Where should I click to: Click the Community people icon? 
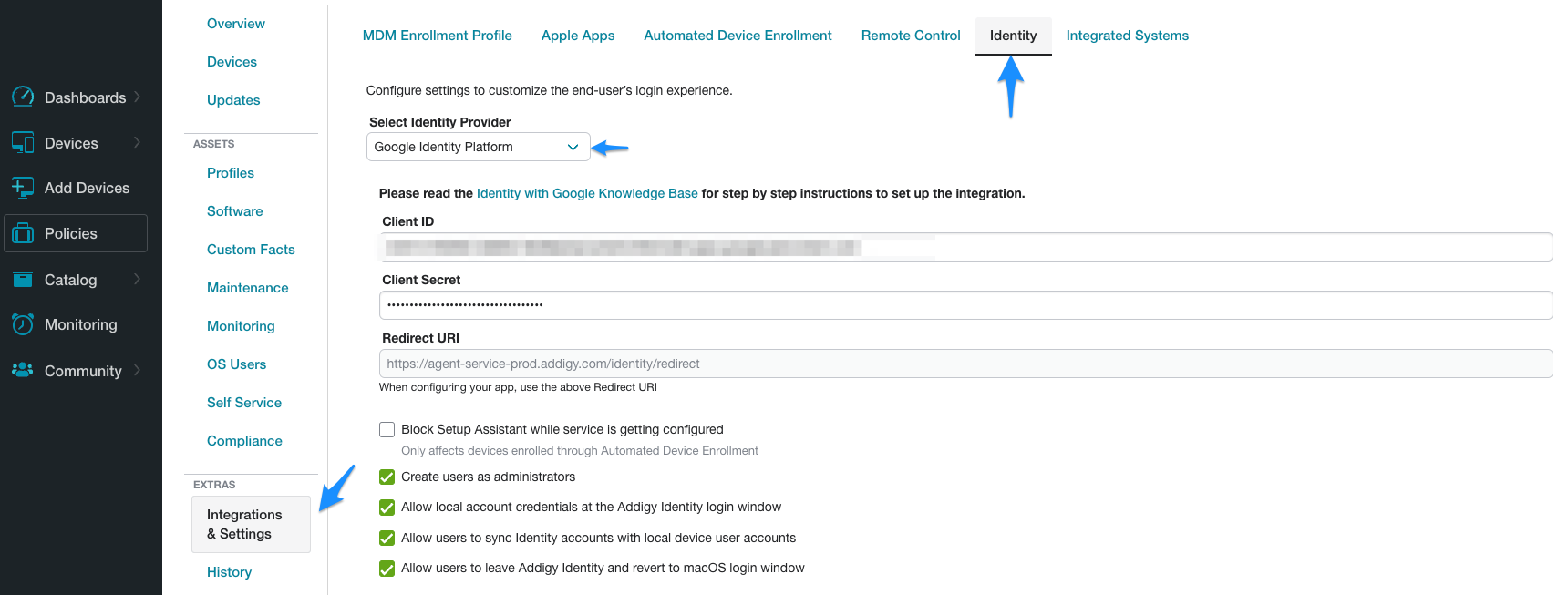tap(23, 370)
